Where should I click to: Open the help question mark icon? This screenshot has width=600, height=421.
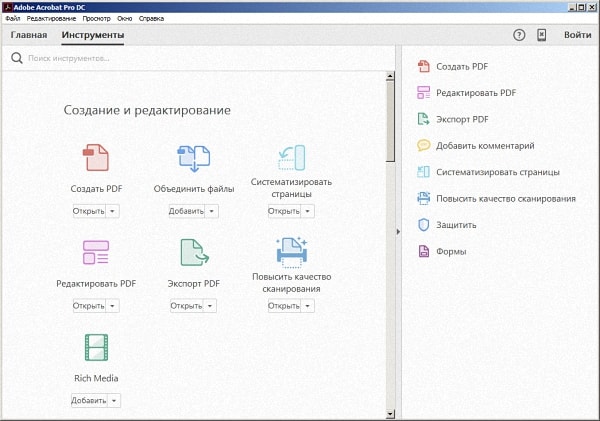pyautogui.click(x=519, y=35)
